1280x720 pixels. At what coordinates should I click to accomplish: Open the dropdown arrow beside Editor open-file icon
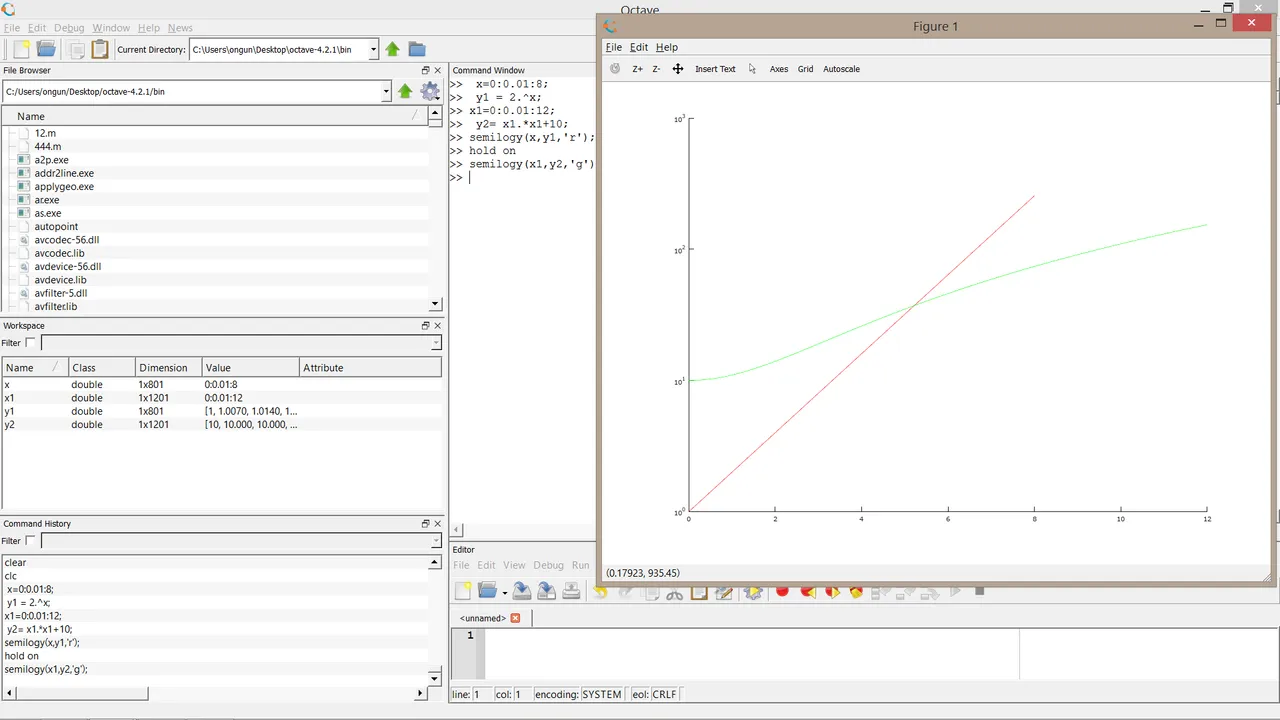504,593
